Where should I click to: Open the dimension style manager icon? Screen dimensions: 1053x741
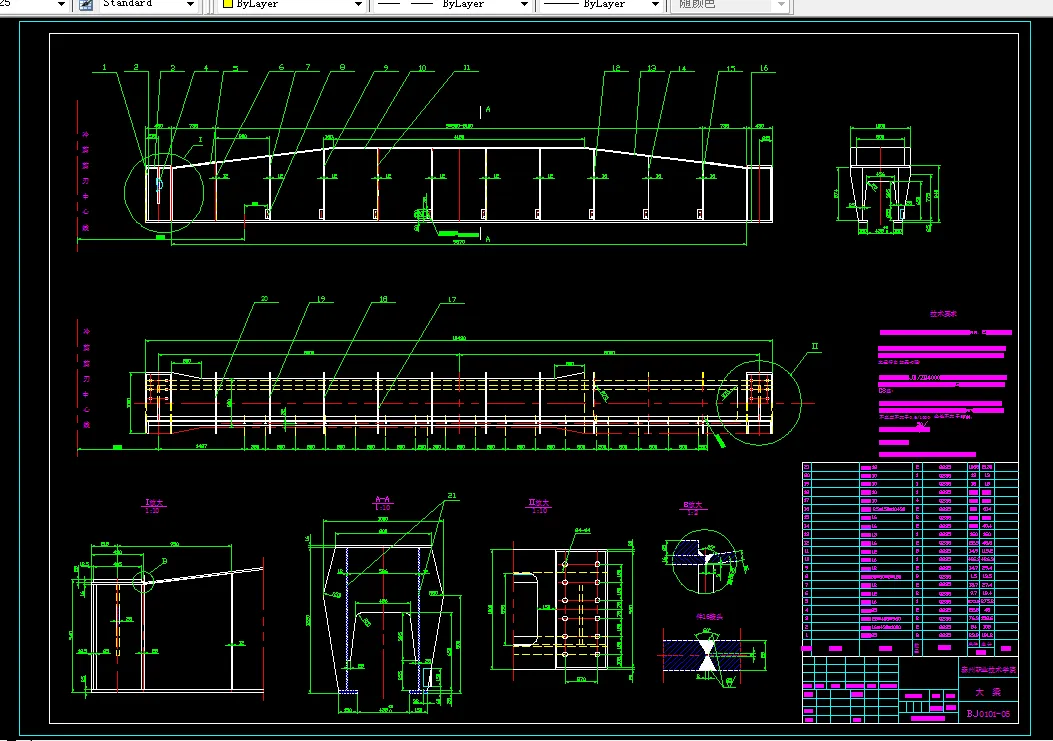[86, 5]
